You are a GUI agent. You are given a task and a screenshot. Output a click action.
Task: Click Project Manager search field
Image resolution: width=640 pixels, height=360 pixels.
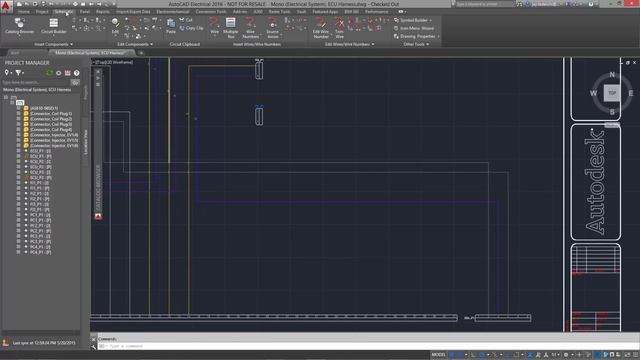pos(36,82)
